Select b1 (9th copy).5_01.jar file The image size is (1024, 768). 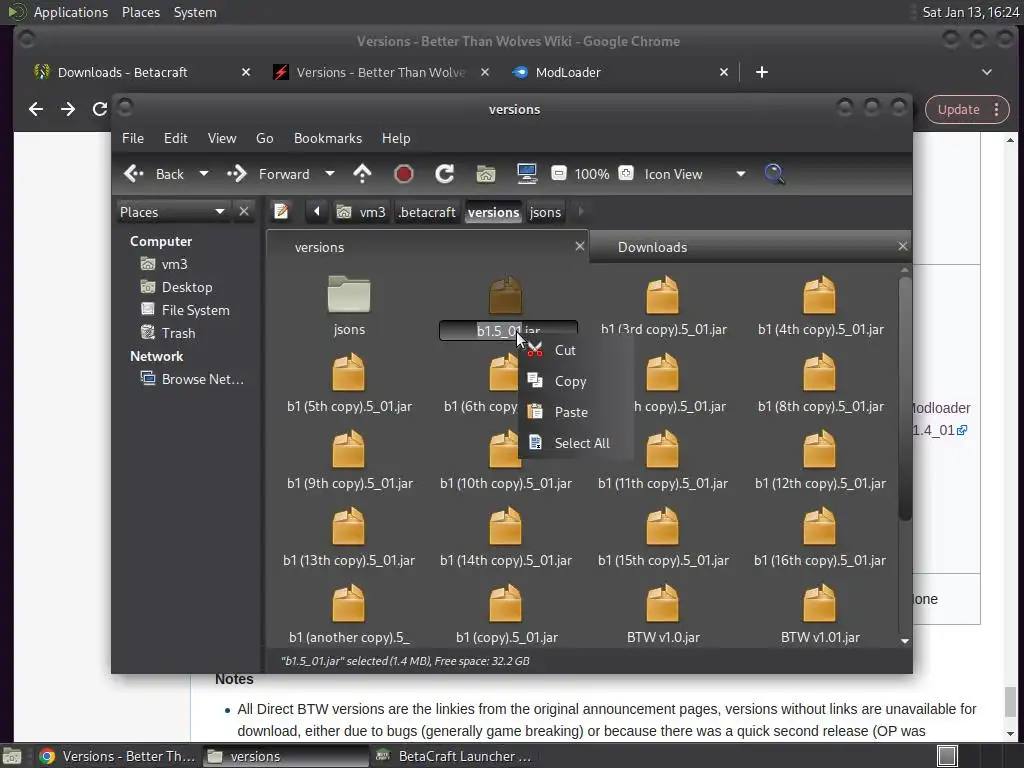point(349,459)
